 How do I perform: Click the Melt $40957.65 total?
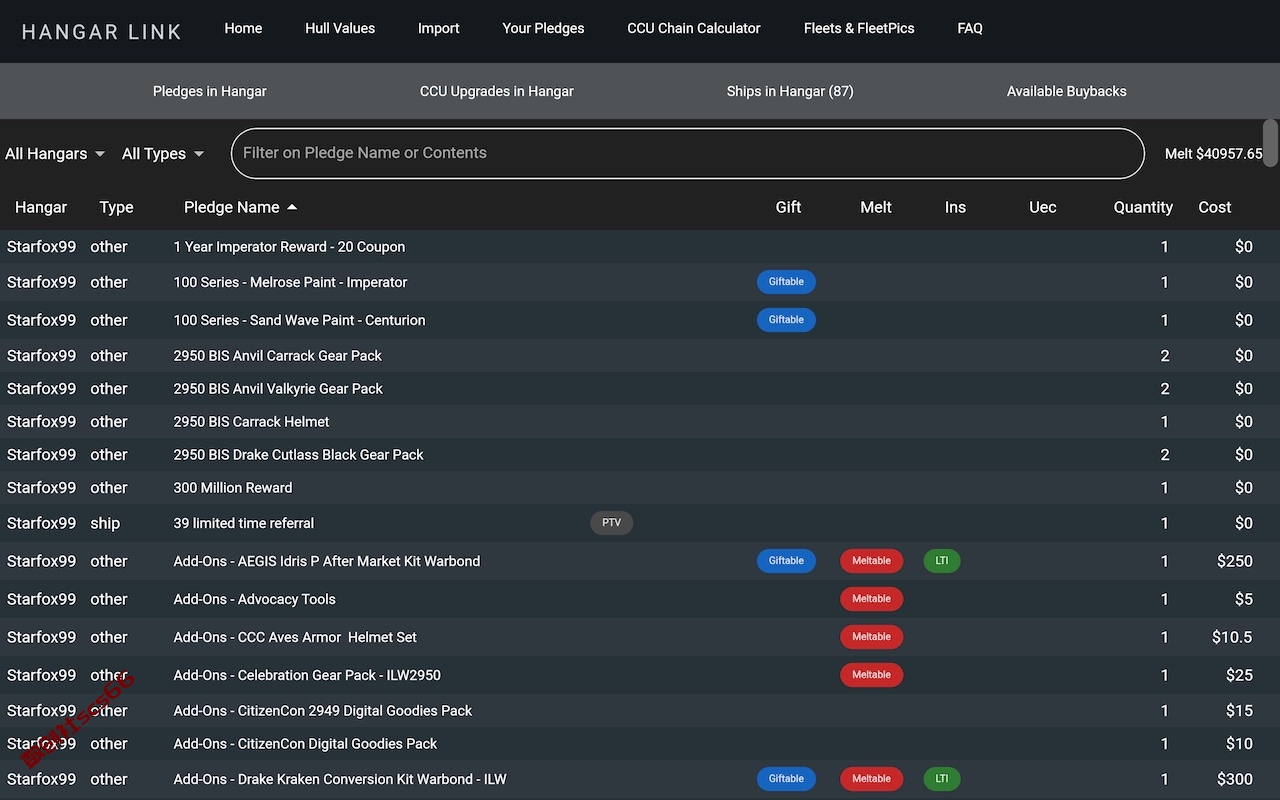coord(1214,154)
